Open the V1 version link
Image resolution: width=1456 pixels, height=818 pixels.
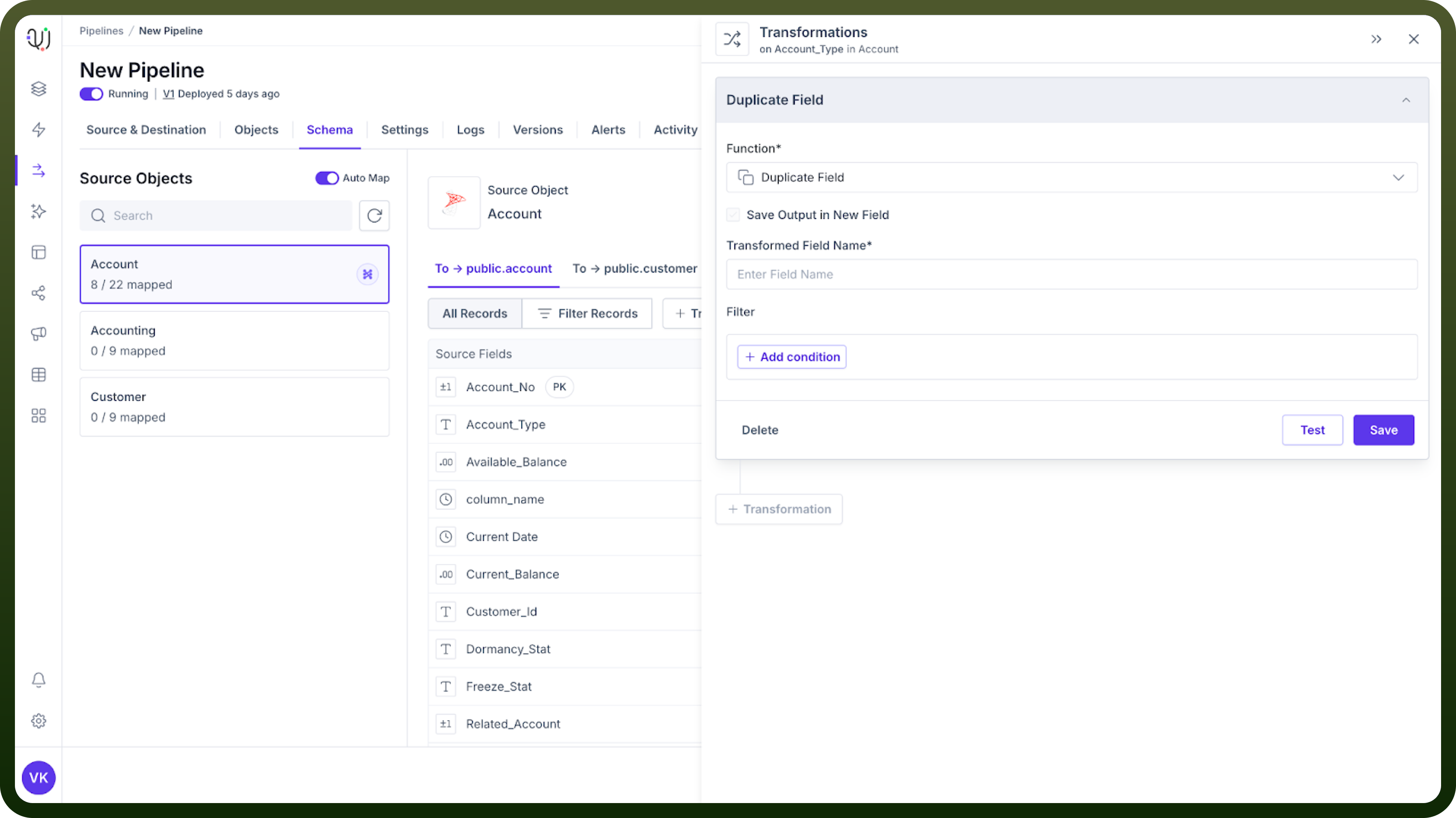pos(168,94)
